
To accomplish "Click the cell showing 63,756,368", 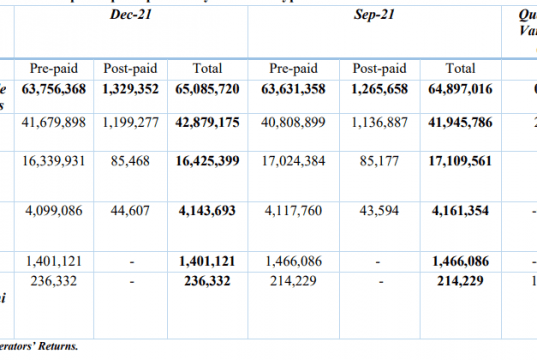I will pyautogui.click(x=54, y=89).
